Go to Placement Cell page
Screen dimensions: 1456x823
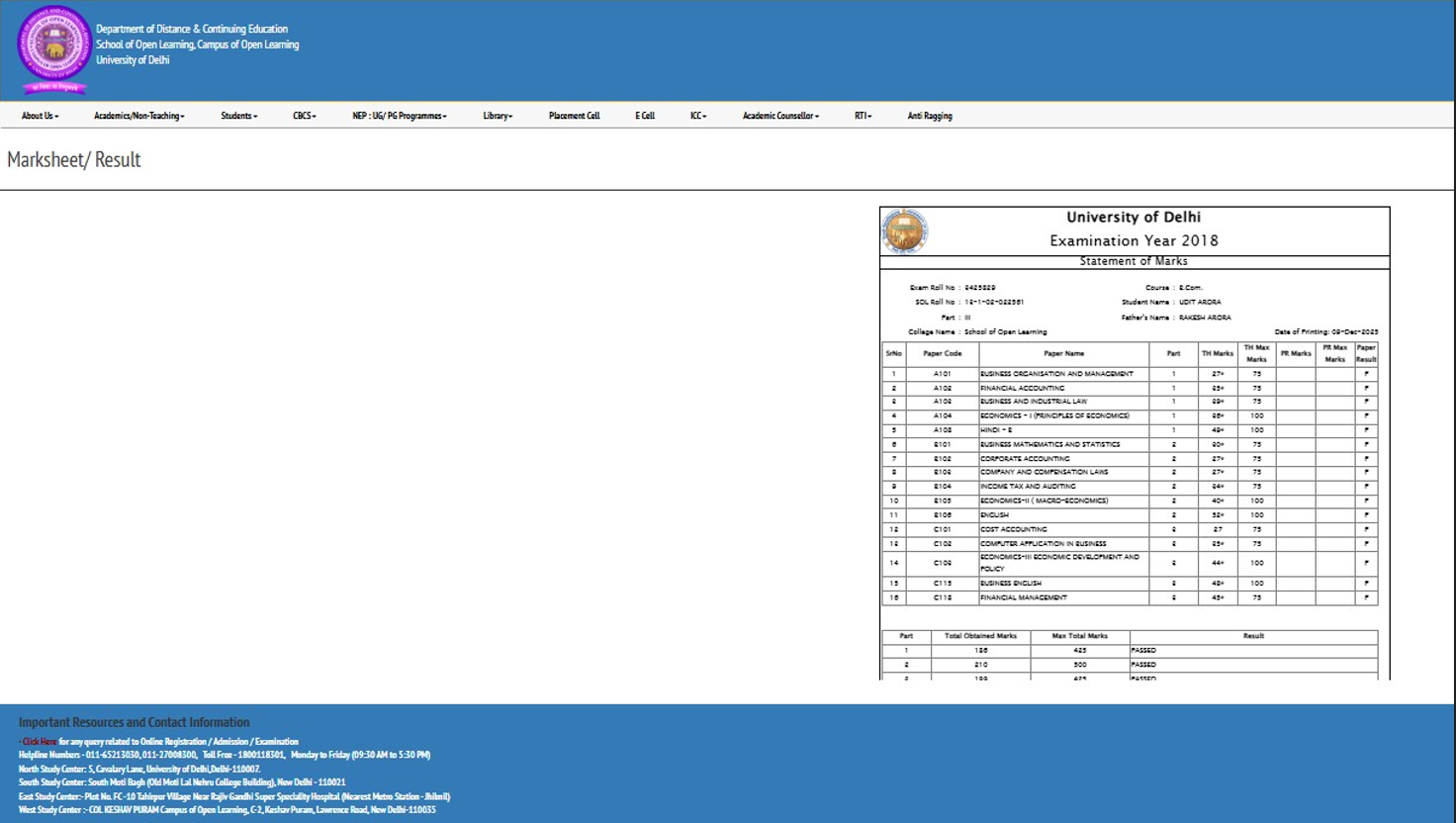[574, 116]
